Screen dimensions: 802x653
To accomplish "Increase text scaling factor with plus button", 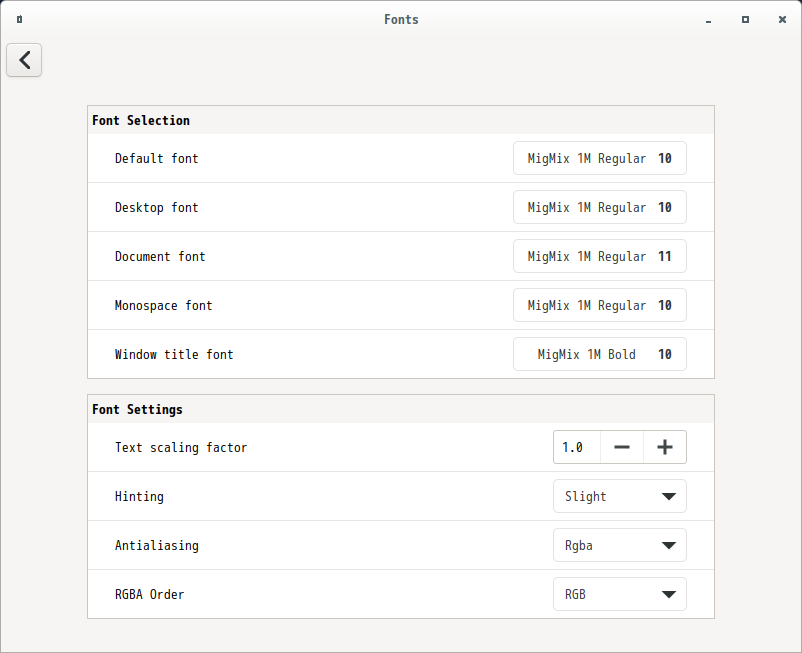I will pos(664,447).
